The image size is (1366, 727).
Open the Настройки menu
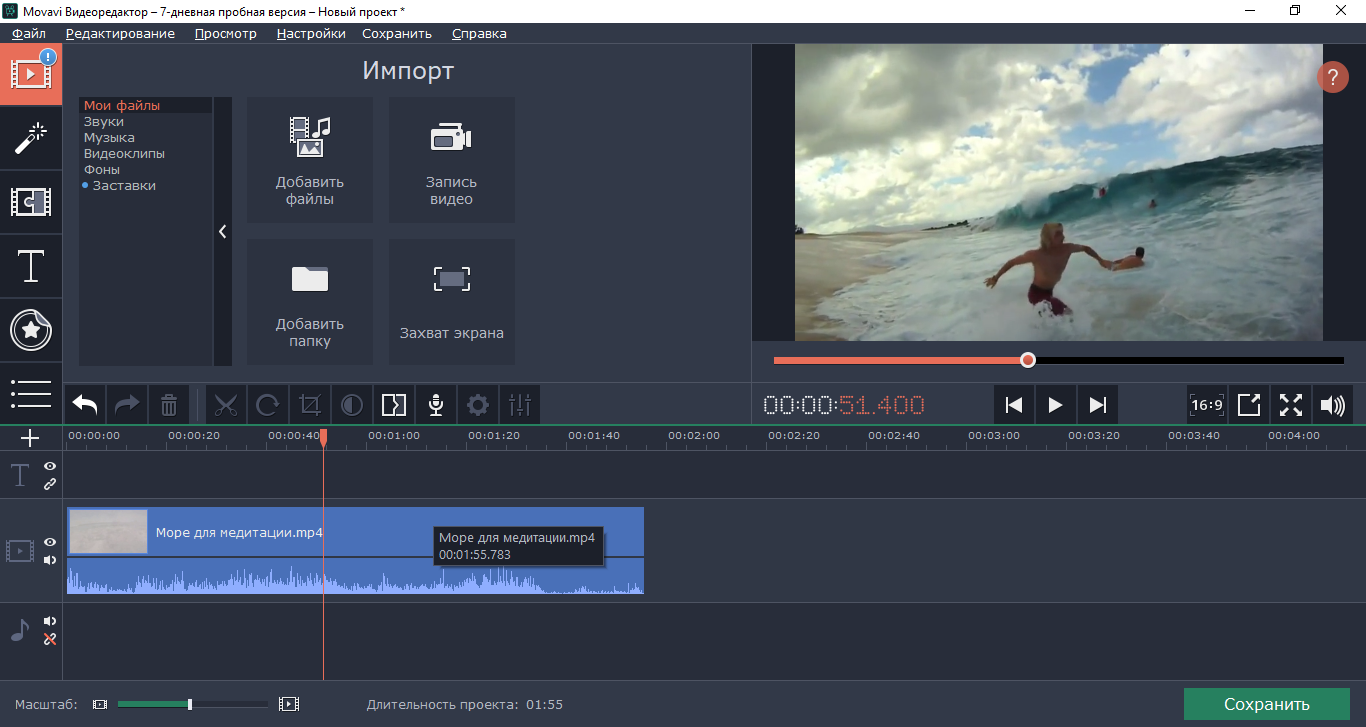coord(311,33)
